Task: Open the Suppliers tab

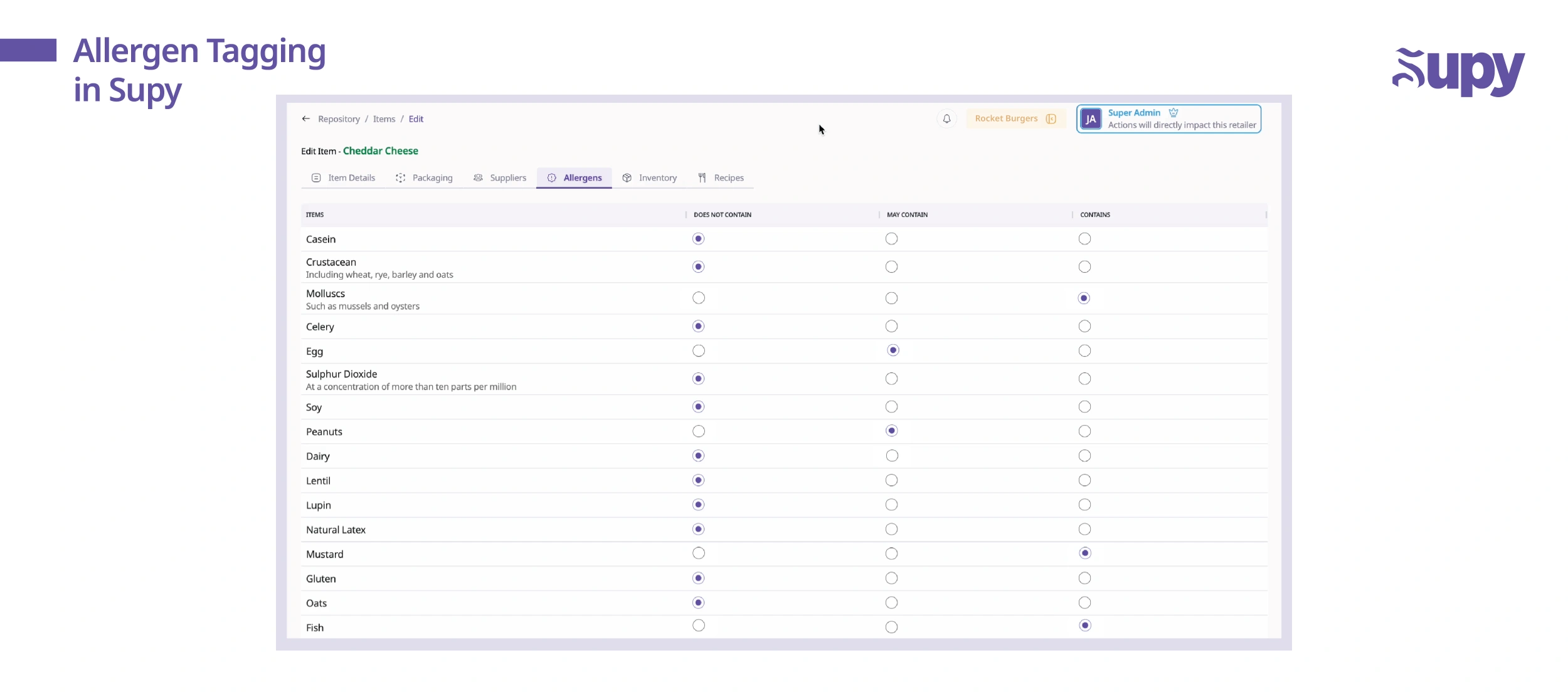Action: [x=500, y=178]
